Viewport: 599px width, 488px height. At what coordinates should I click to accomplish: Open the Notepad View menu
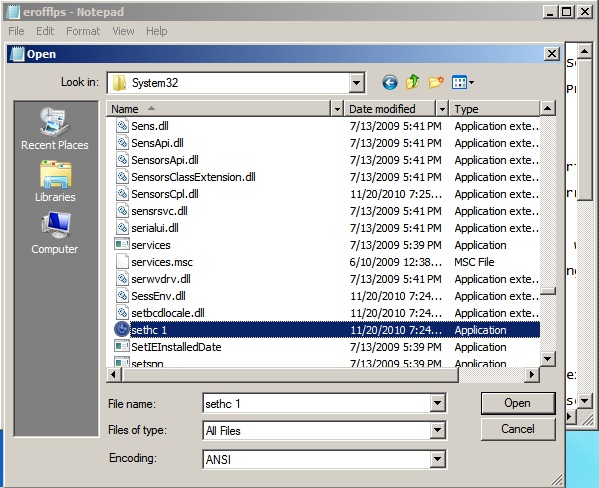point(123,31)
